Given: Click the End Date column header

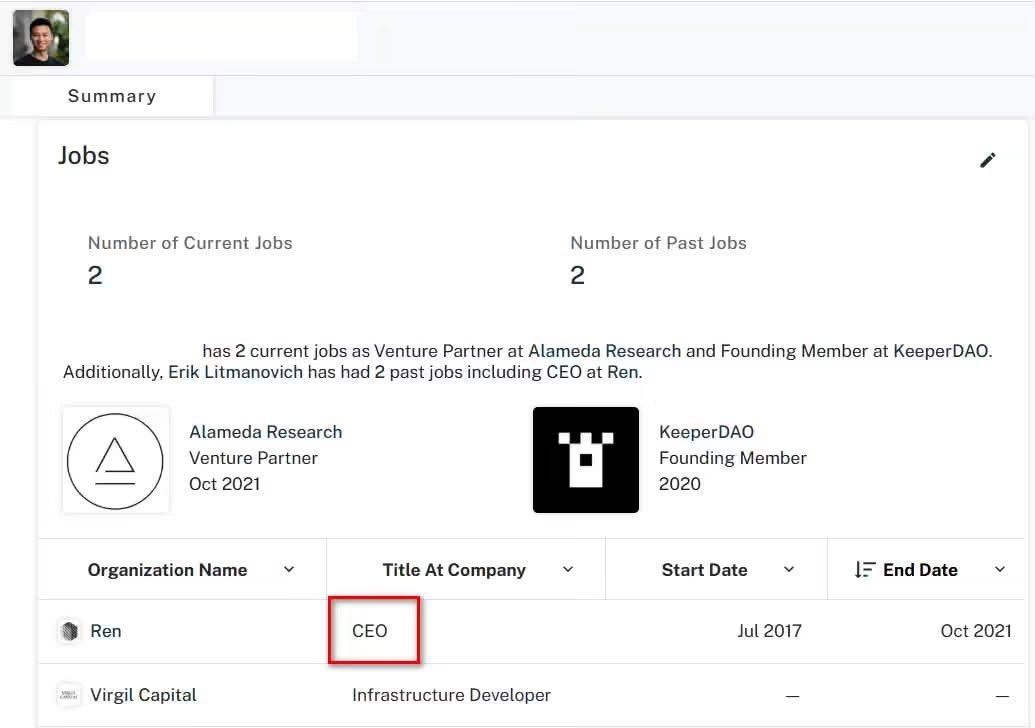Looking at the screenshot, I should click(920, 570).
